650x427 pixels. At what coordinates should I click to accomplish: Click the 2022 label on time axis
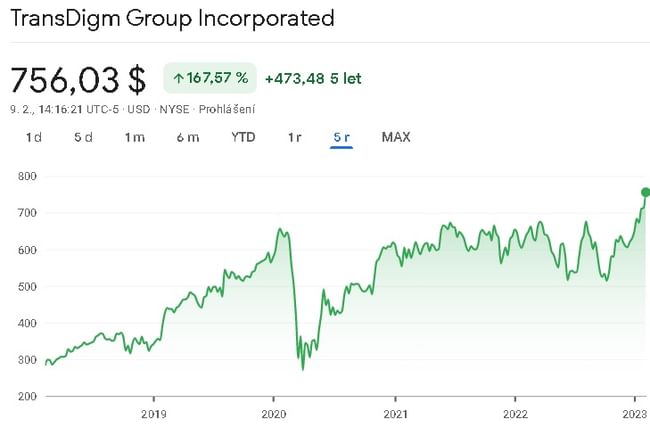click(x=515, y=413)
